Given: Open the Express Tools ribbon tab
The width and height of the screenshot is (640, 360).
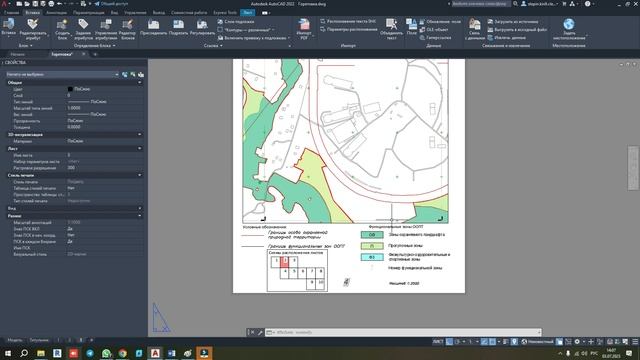Looking at the screenshot, I should click(225, 13).
